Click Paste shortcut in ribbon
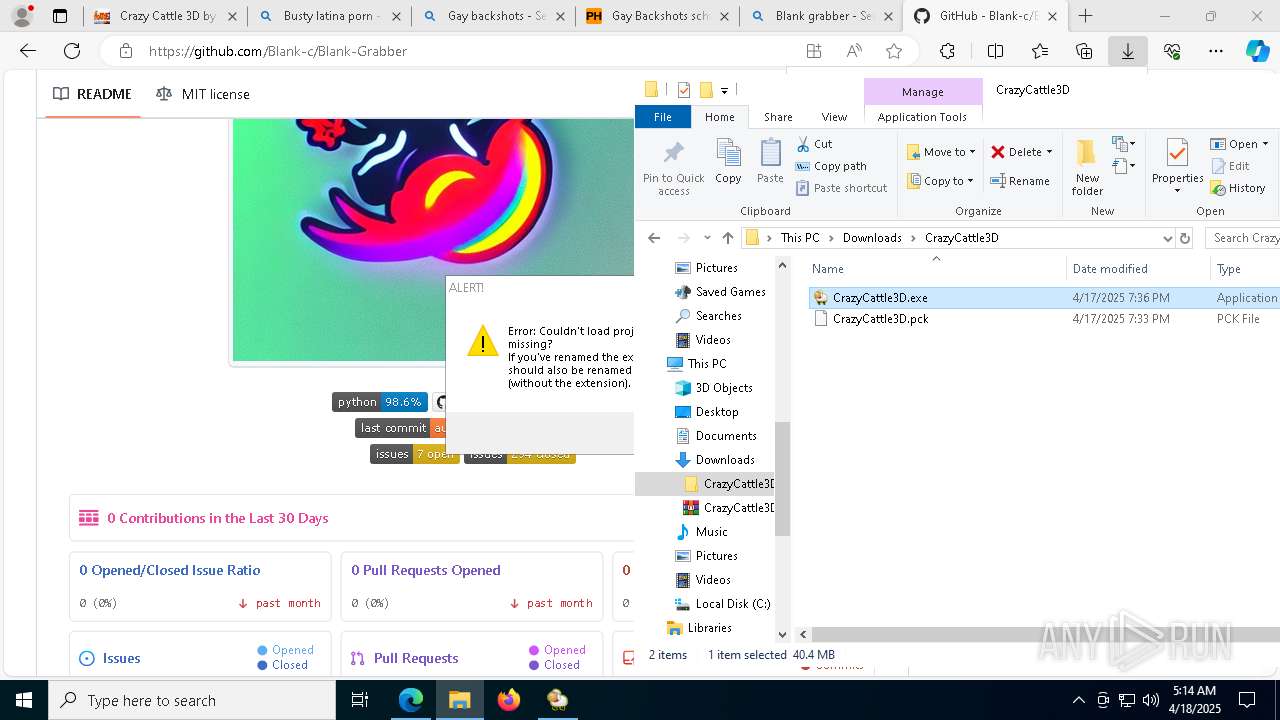The width and height of the screenshot is (1280, 720). [x=841, y=188]
